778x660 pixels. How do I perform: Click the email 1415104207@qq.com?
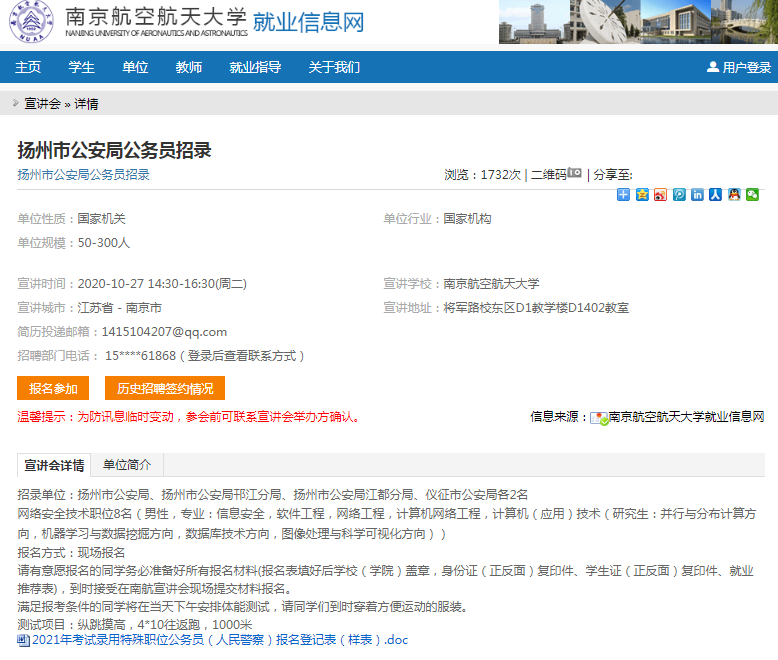164,331
